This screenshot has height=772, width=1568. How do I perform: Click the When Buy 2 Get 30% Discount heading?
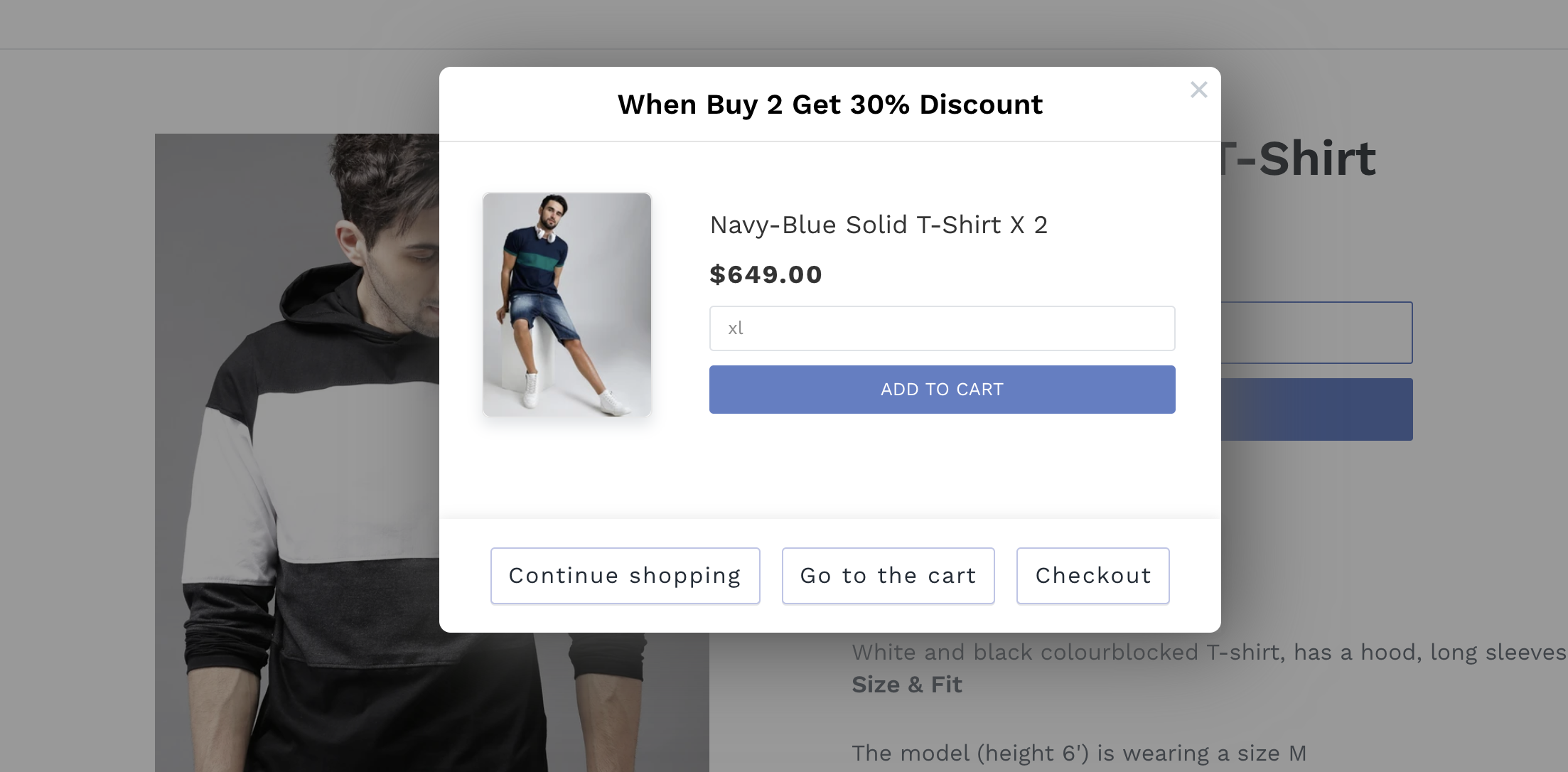click(829, 105)
